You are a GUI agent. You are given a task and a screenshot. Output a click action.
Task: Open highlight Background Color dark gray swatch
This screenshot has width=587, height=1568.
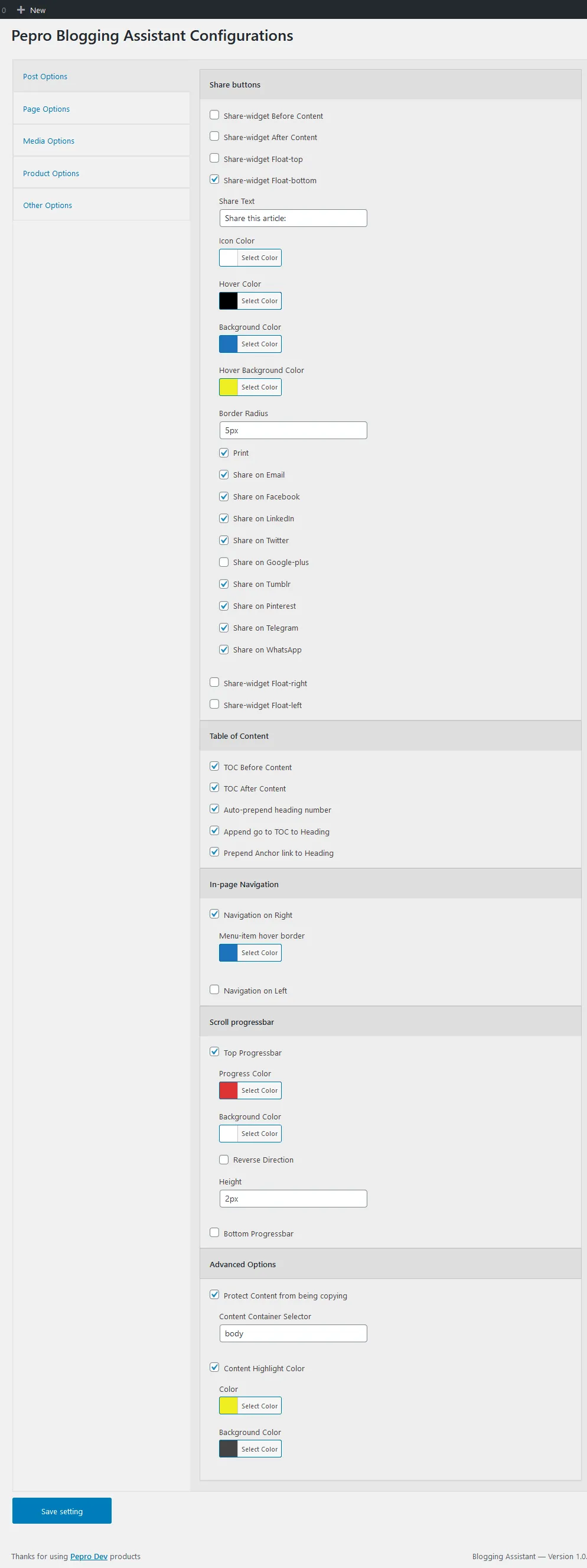[x=229, y=1449]
